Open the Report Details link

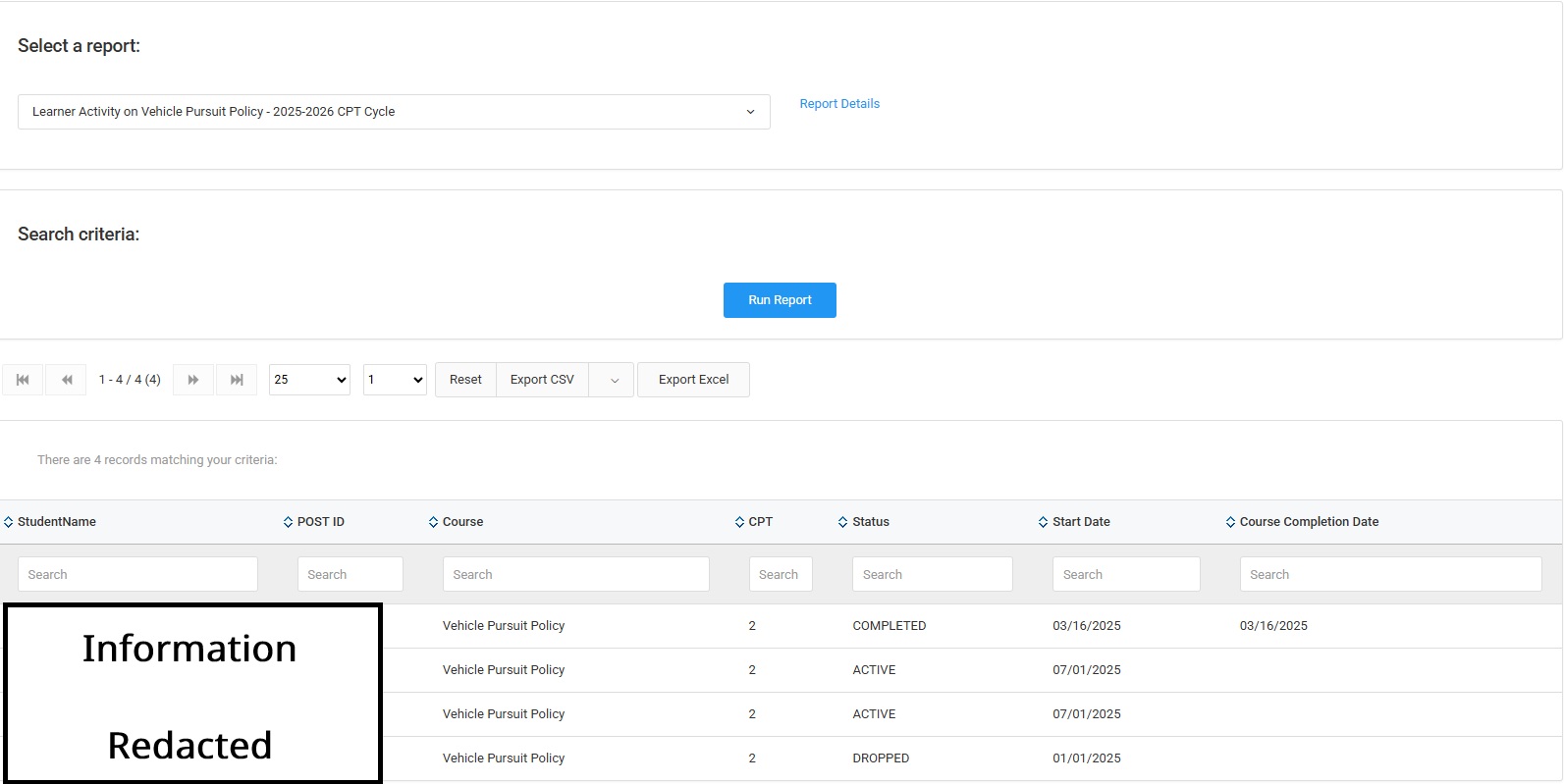point(839,104)
